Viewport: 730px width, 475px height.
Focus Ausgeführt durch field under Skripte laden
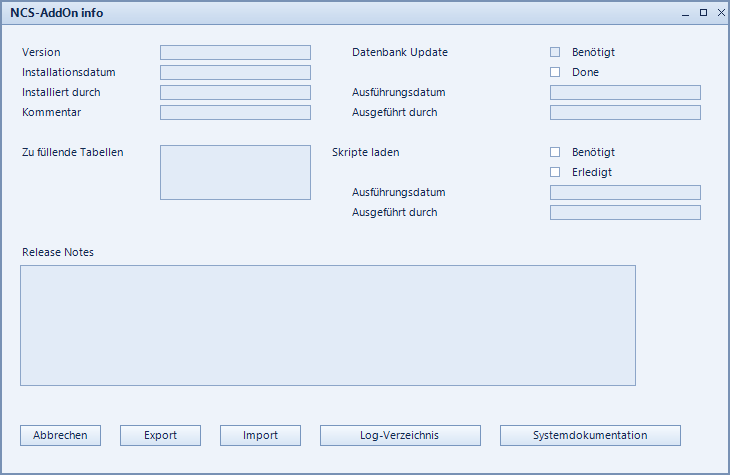[x=625, y=212]
